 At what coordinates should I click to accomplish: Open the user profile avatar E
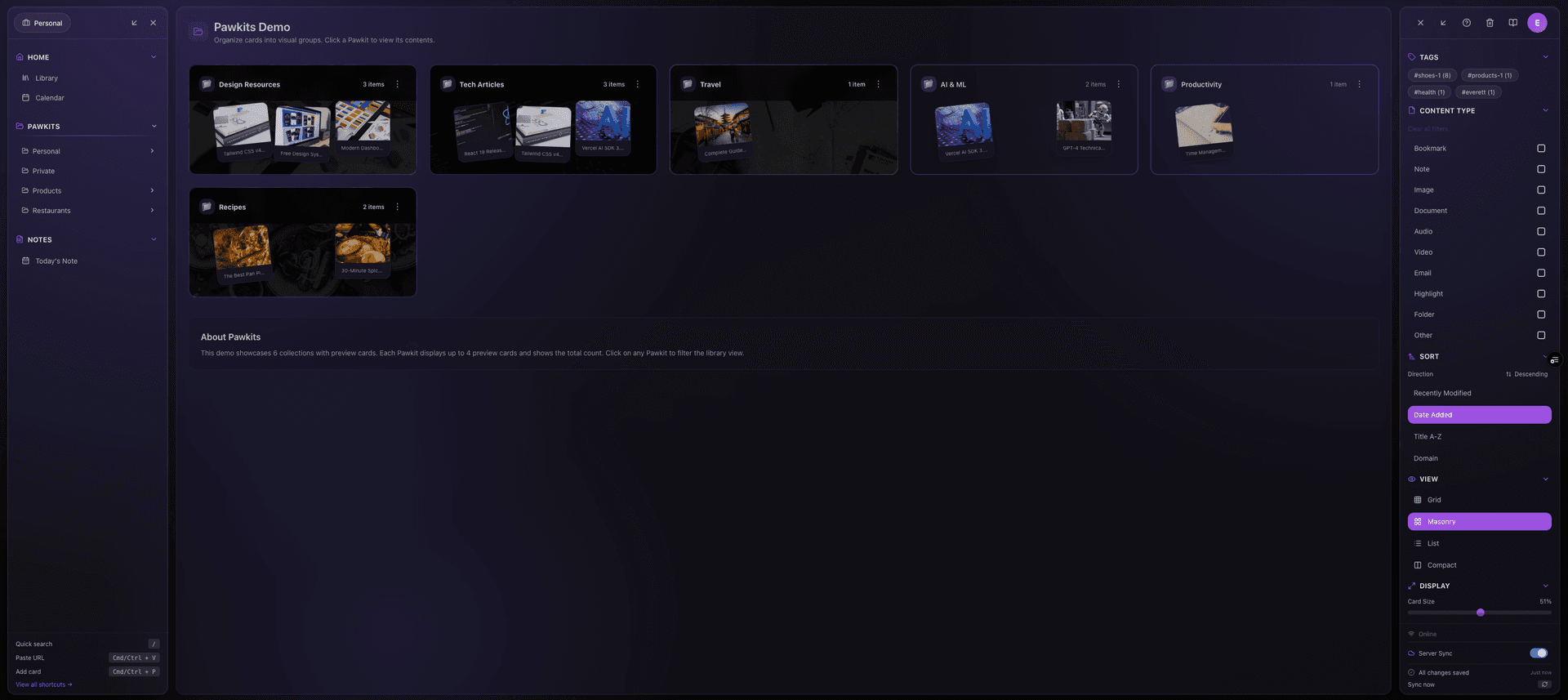[x=1537, y=23]
